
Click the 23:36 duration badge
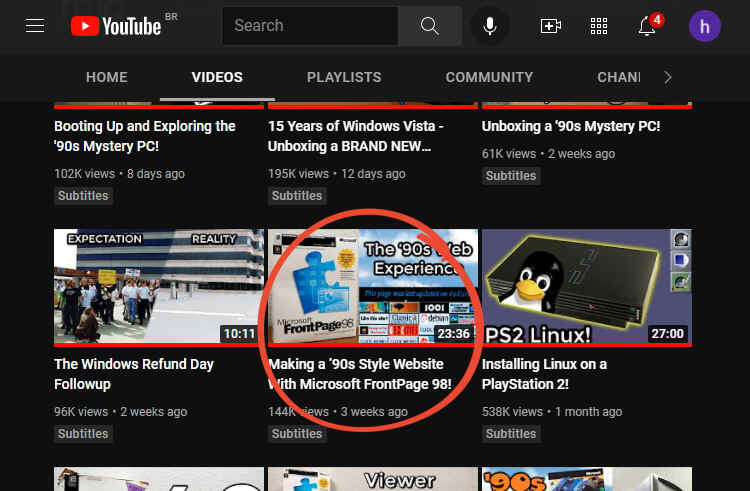[x=453, y=333]
